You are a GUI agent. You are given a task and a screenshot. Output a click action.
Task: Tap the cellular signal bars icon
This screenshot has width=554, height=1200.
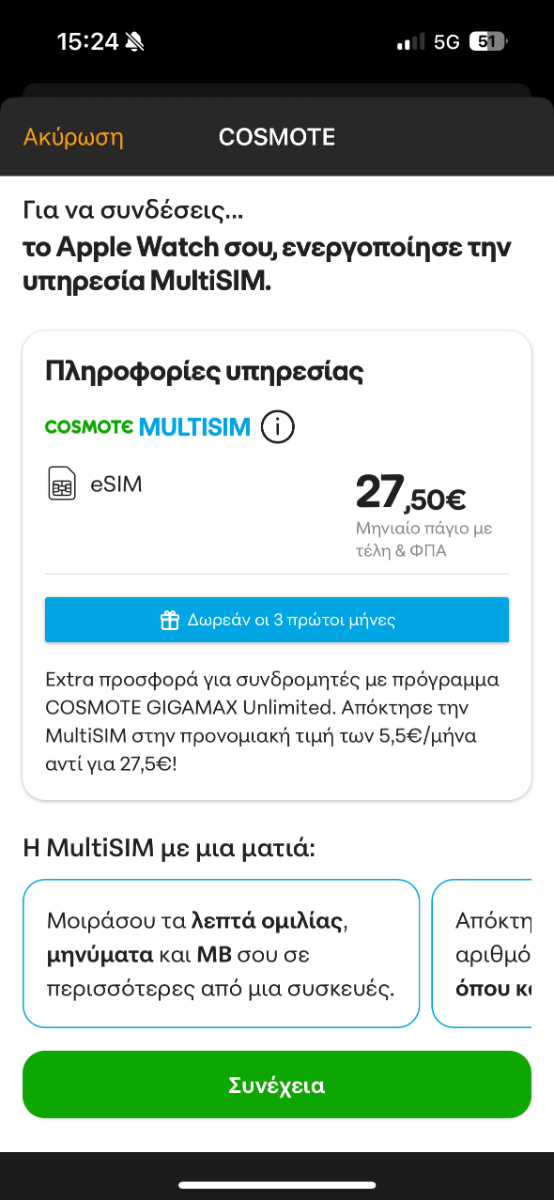pyautogui.click(x=411, y=42)
